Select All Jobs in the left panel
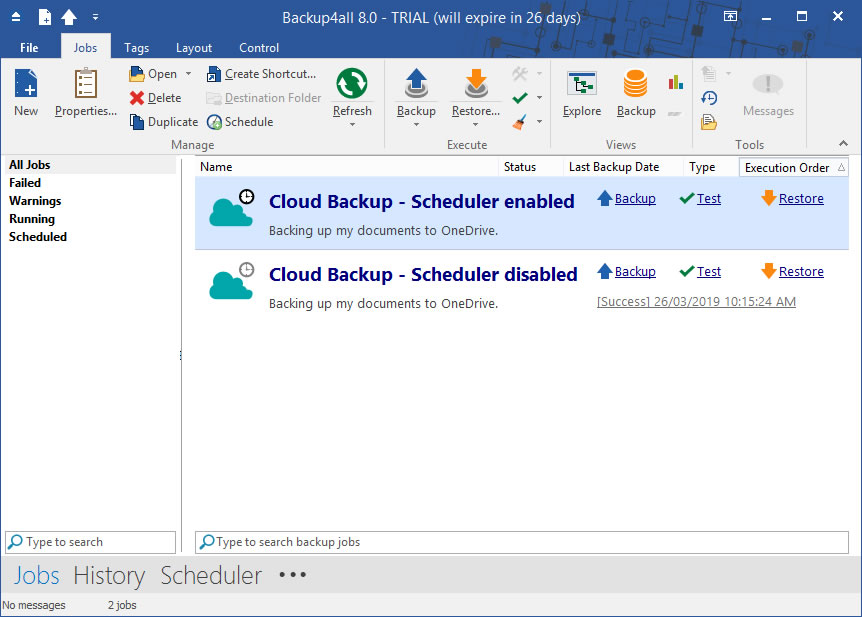862x617 pixels. (x=91, y=165)
